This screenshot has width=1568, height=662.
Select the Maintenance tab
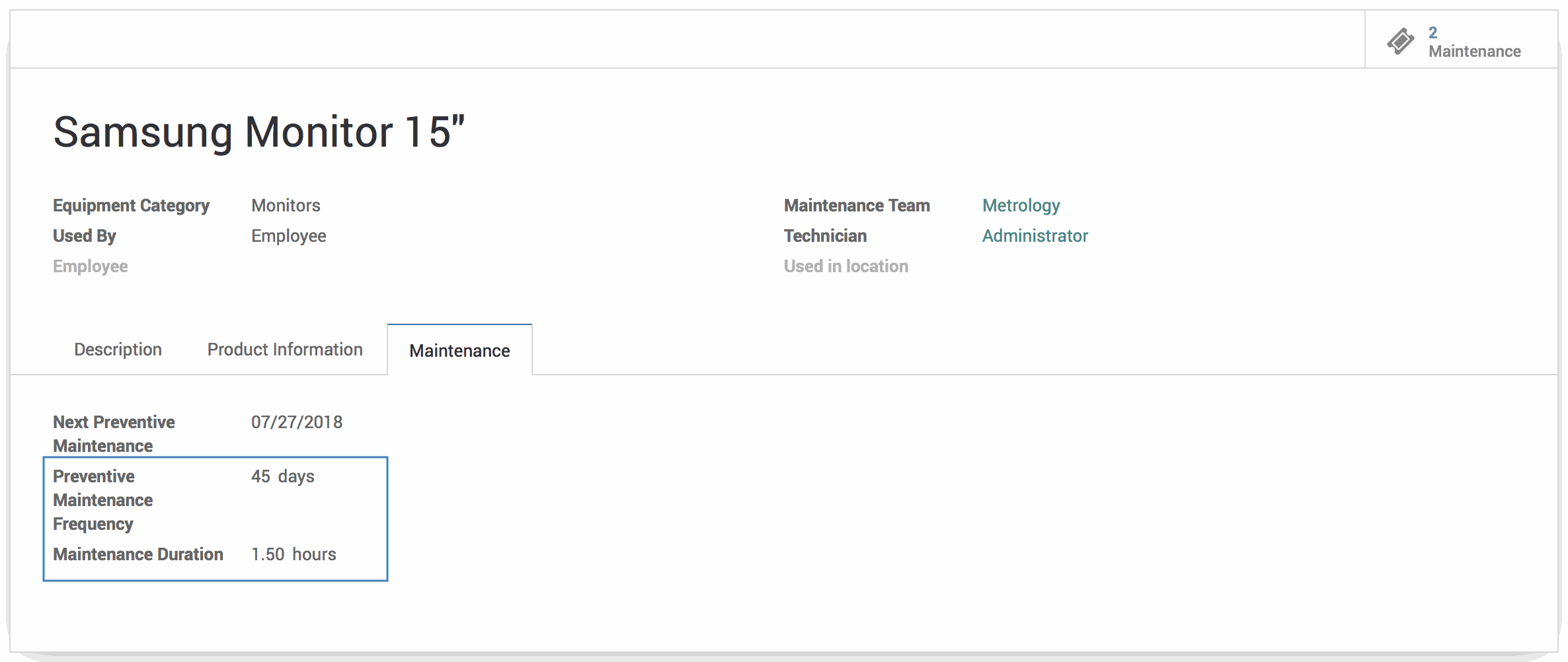pyautogui.click(x=459, y=350)
